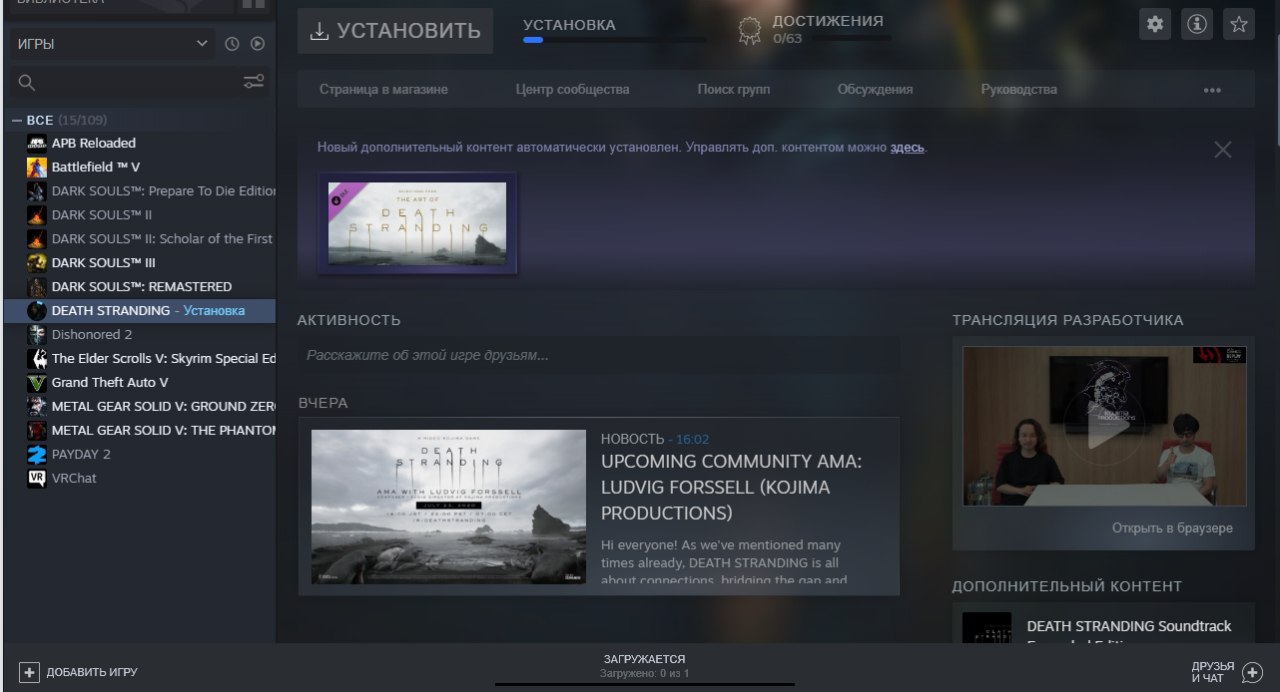Open the more options ellipsis menu
1280x692 pixels.
tap(1212, 90)
